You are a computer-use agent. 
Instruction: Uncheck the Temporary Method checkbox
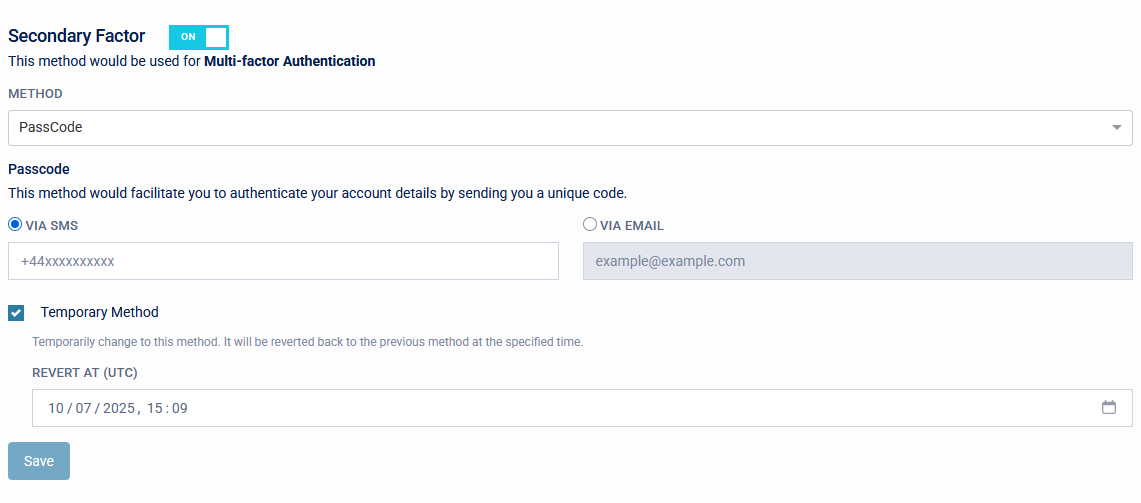(16, 313)
